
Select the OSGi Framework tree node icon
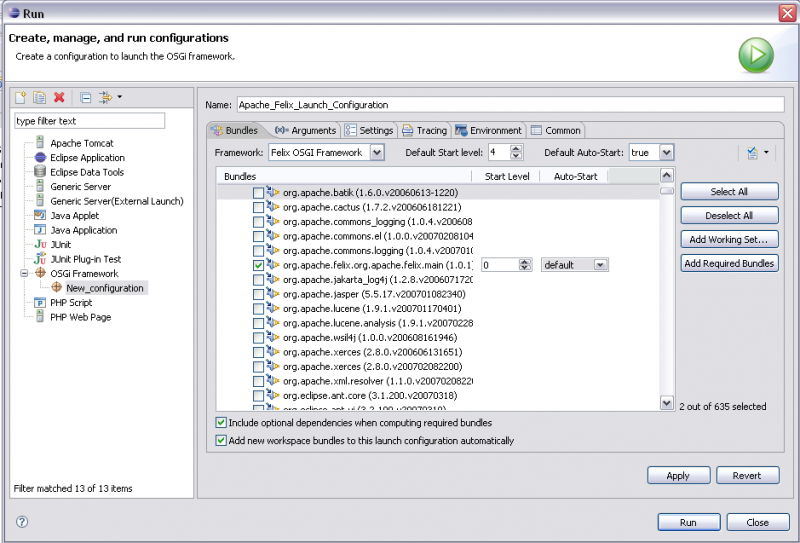click(x=40, y=273)
